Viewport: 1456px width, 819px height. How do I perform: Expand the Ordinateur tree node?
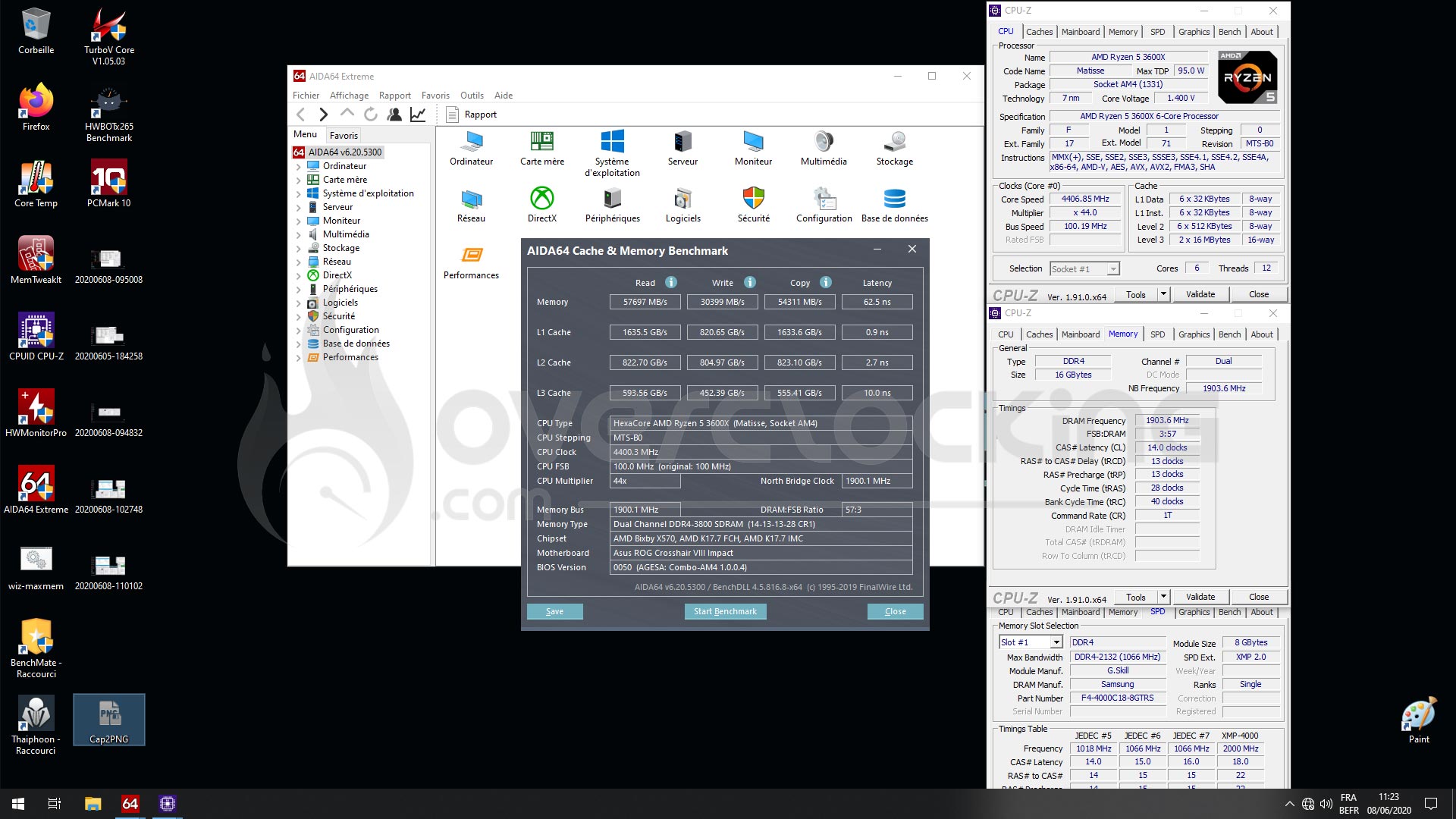coord(299,166)
